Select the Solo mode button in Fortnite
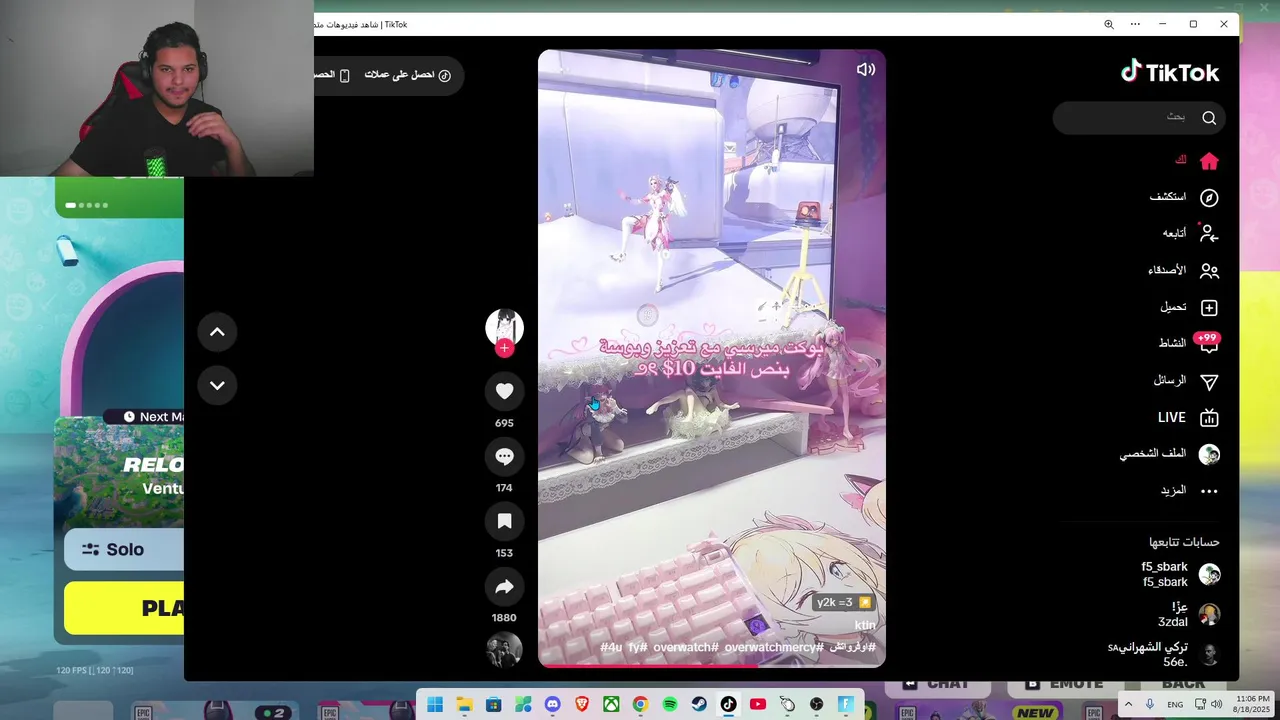Viewport: 1280px width, 720px height. pos(124,549)
